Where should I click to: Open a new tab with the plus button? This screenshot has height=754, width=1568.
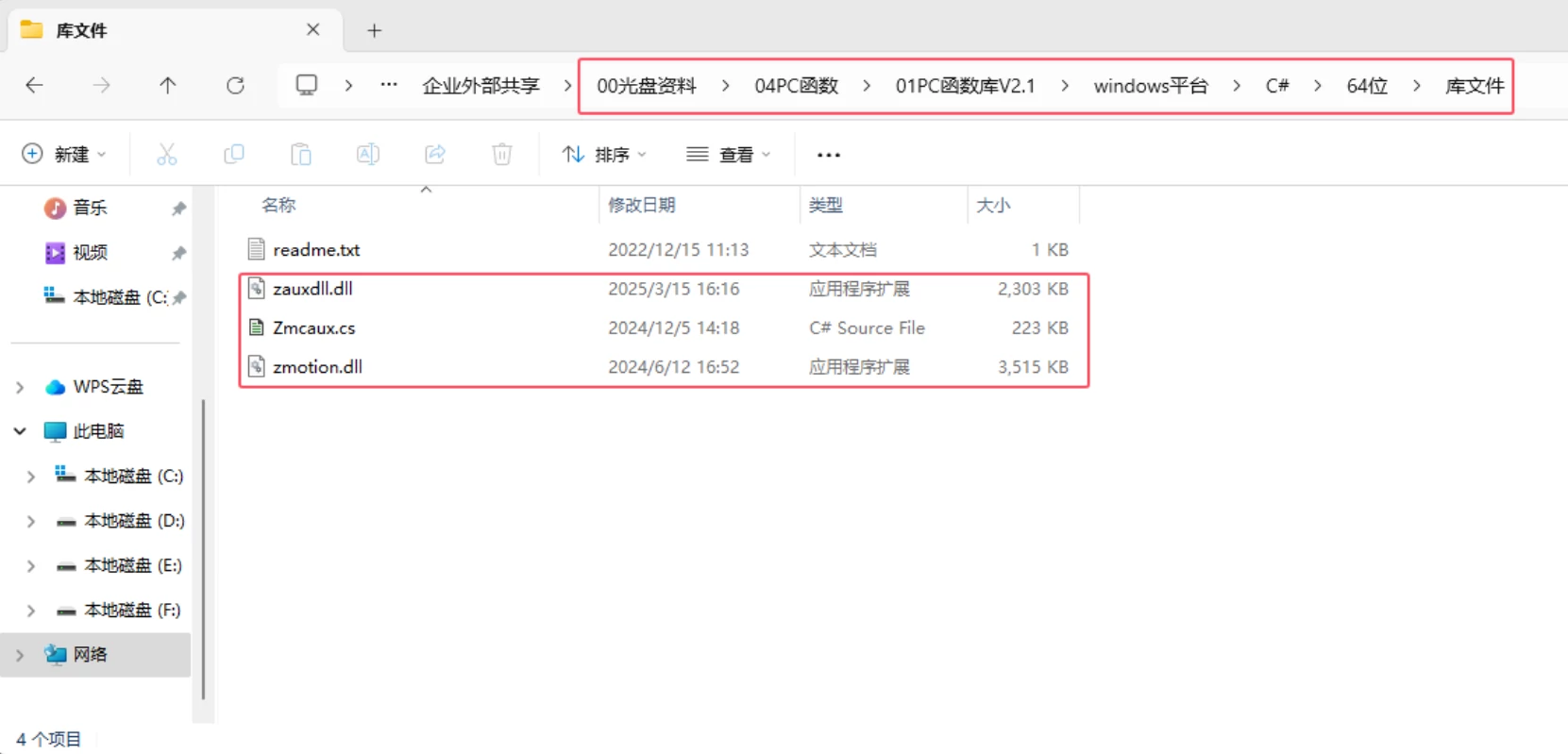[375, 31]
